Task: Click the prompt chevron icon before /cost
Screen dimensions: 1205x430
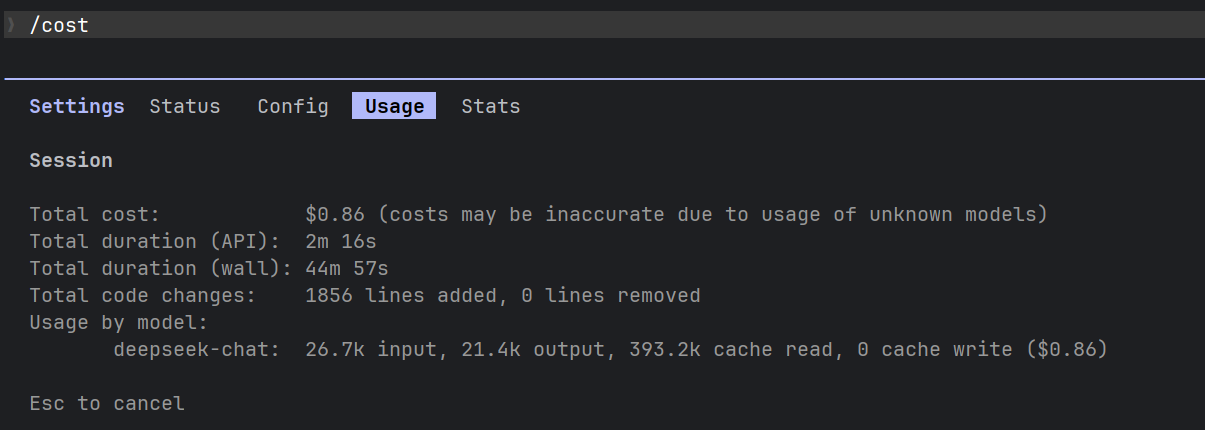Action: click(x=11, y=25)
